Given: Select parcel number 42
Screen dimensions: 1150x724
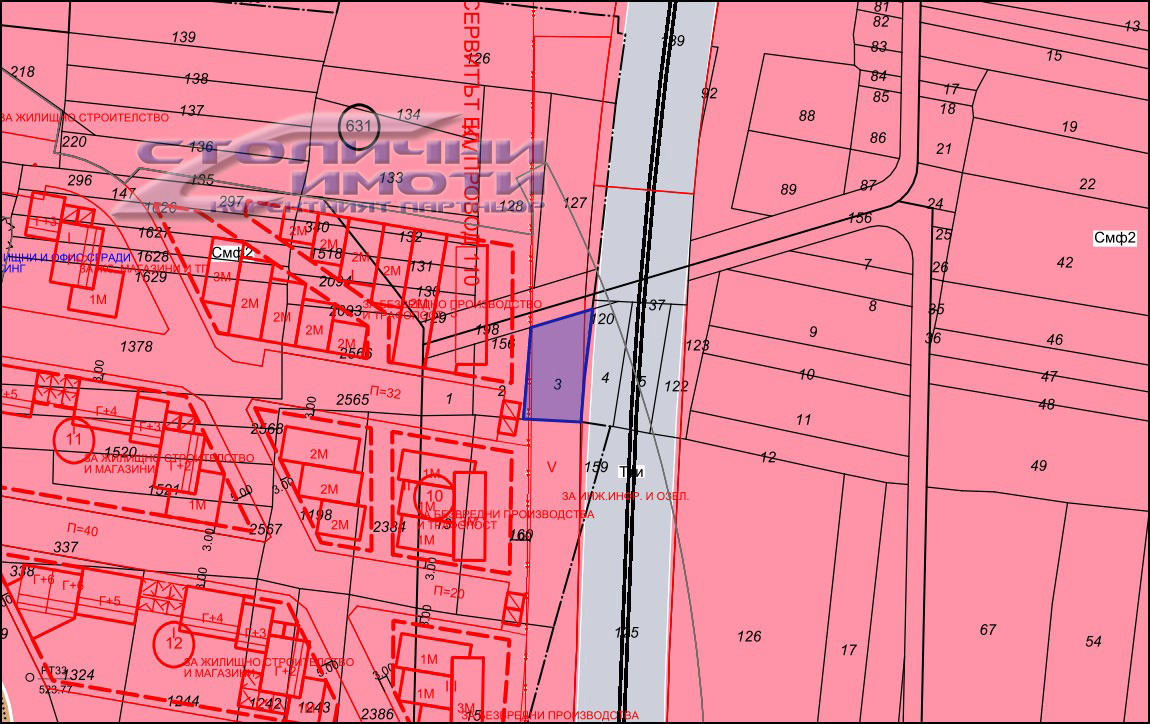Looking at the screenshot, I should (x=1064, y=263).
